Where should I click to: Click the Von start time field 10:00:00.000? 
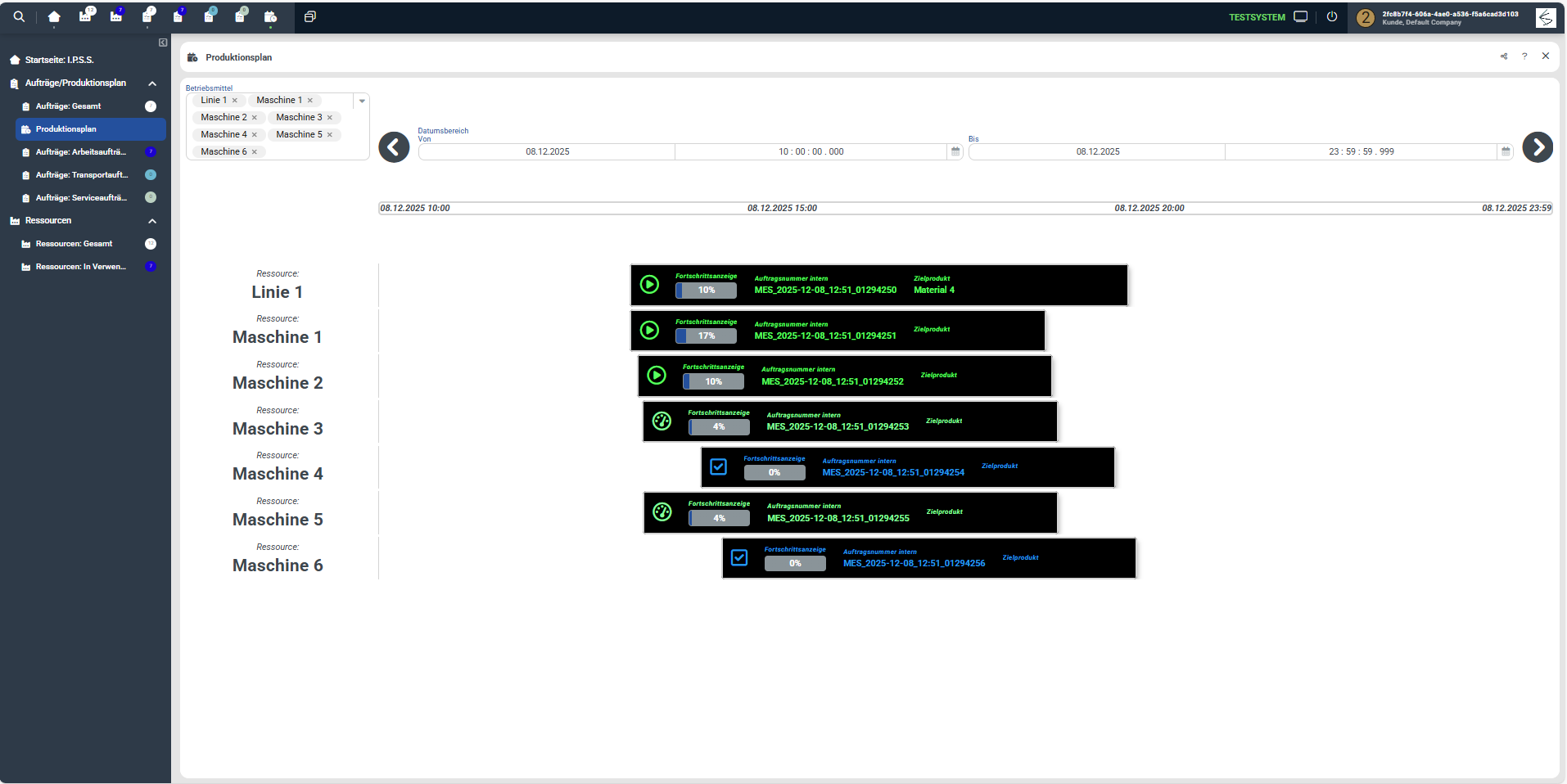(811, 151)
